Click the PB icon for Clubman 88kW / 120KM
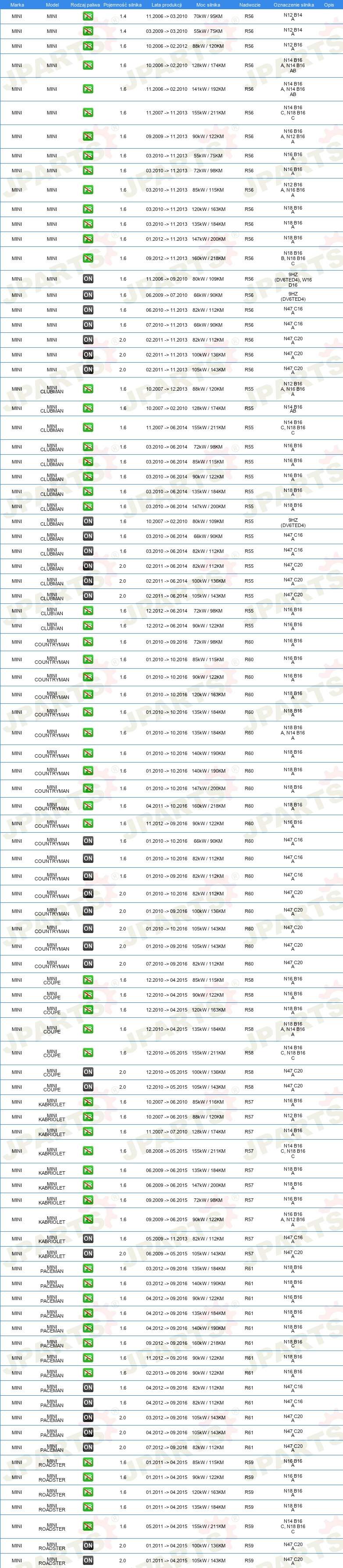 coord(88,389)
